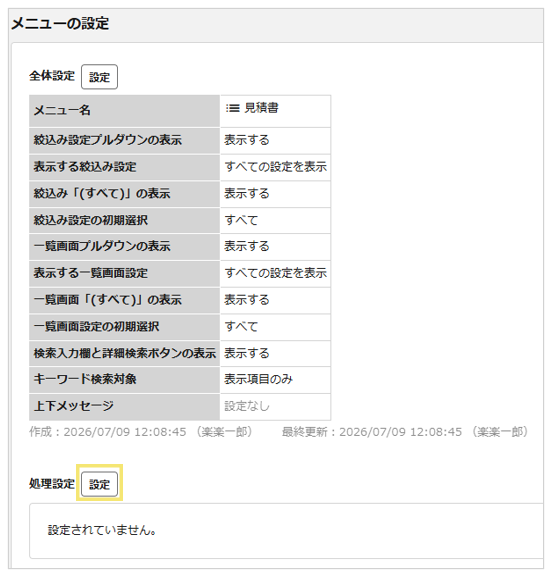Select the メニュー名 row header

124,111
